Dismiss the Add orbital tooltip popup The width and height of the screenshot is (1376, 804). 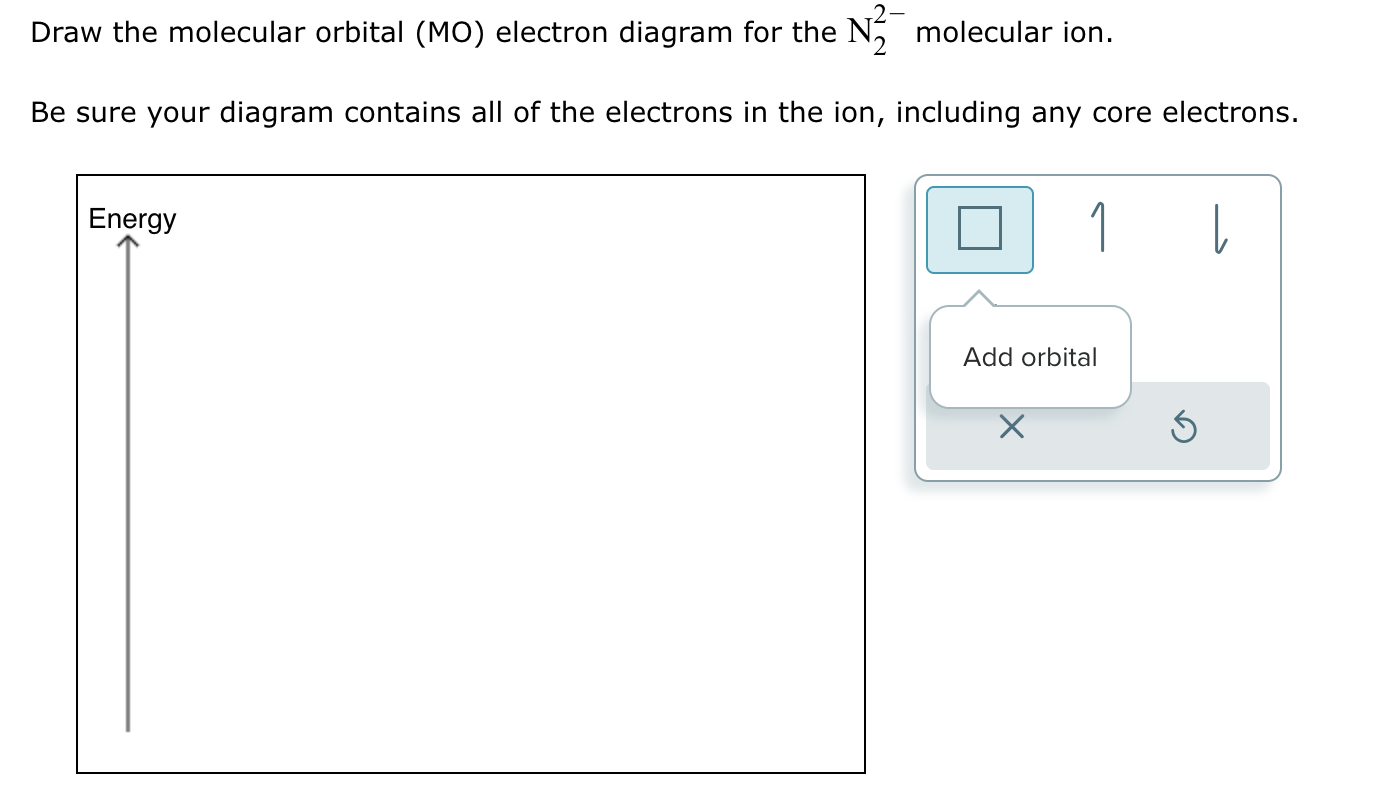tap(1029, 357)
